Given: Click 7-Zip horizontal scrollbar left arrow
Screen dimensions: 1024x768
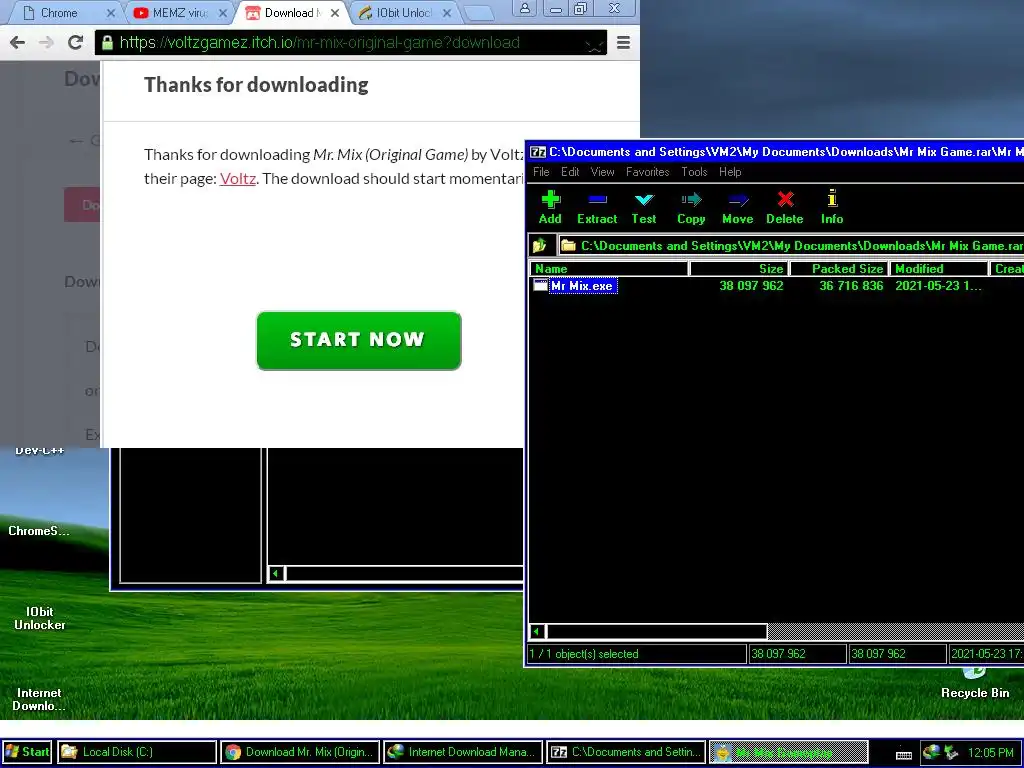Looking at the screenshot, I should (x=537, y=632).
